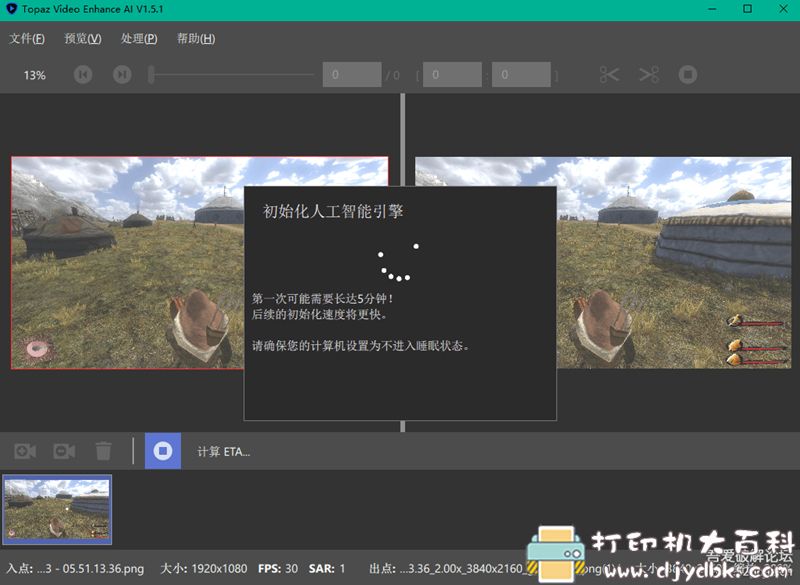Click the 计算 ETA... status text

pos(223,452)
